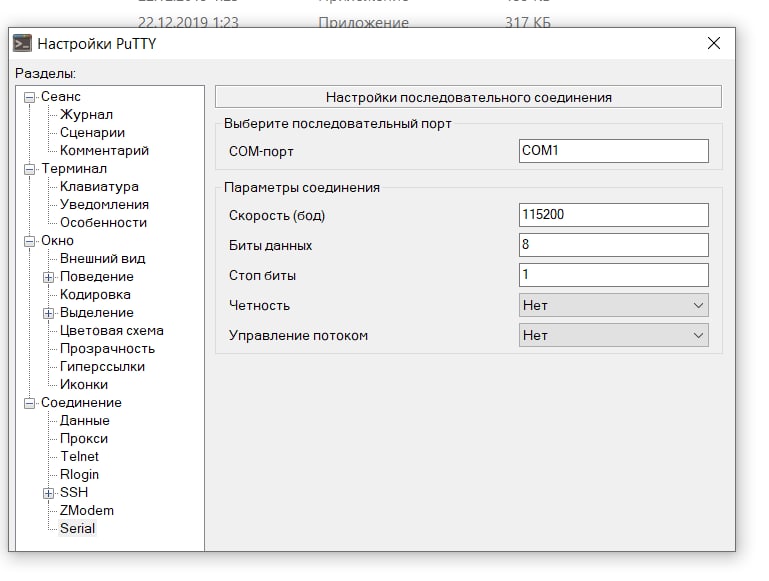Select Цветовая схема section in tree
The height and width of the screenshot is (581, 769).
click(111, 331)
